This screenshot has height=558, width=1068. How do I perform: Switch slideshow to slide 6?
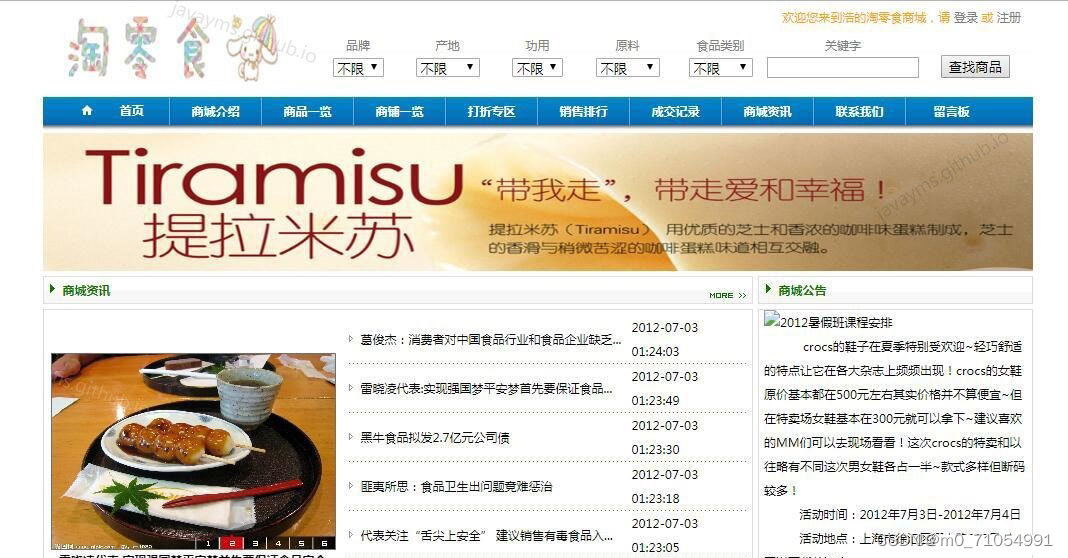click(x=324, y=543)
